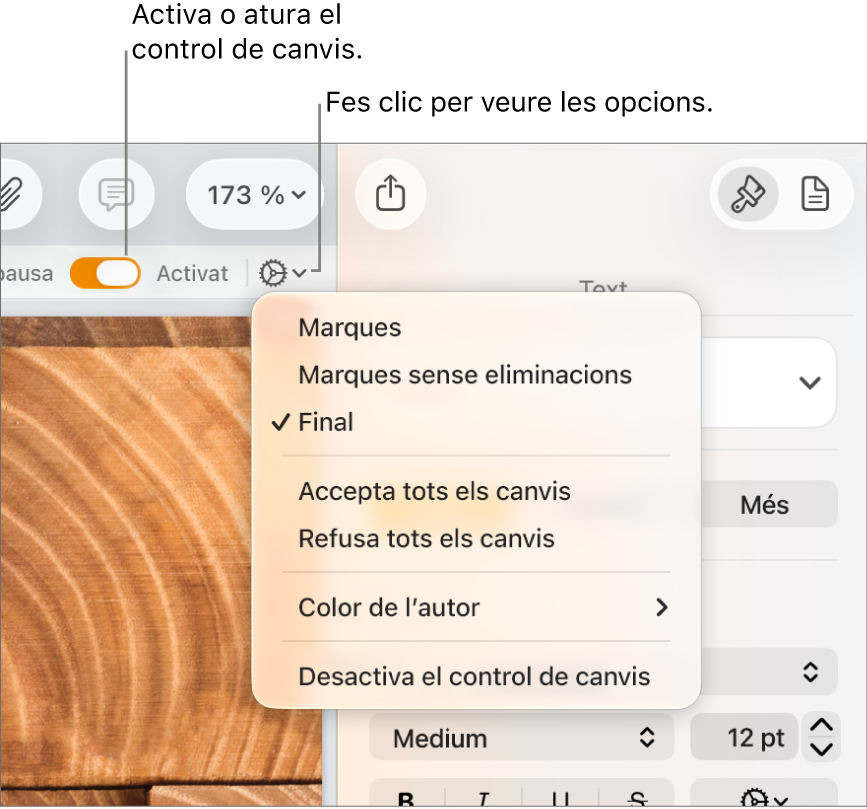Open the Medium font weight popup
The image size is (867, 809).
(x=521, y=738)
